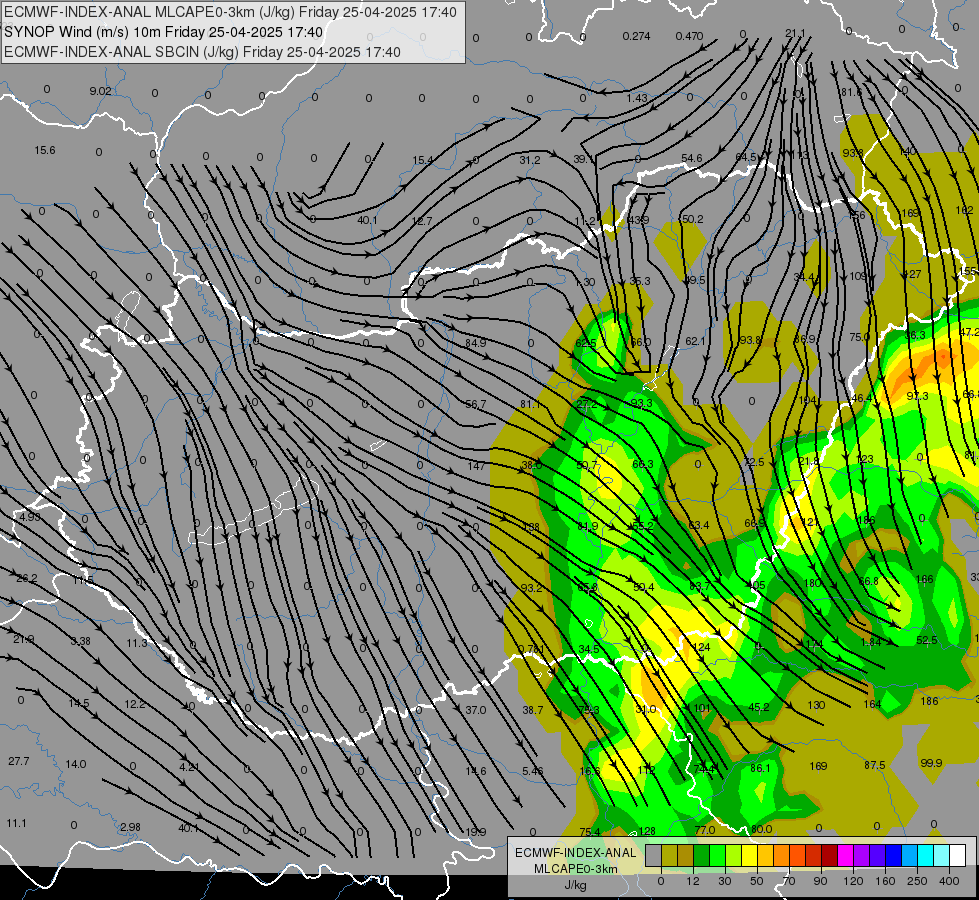Pick the magenta swatch in the legend
This screenshot has height=900, width=979.
[x=846, y=855]
